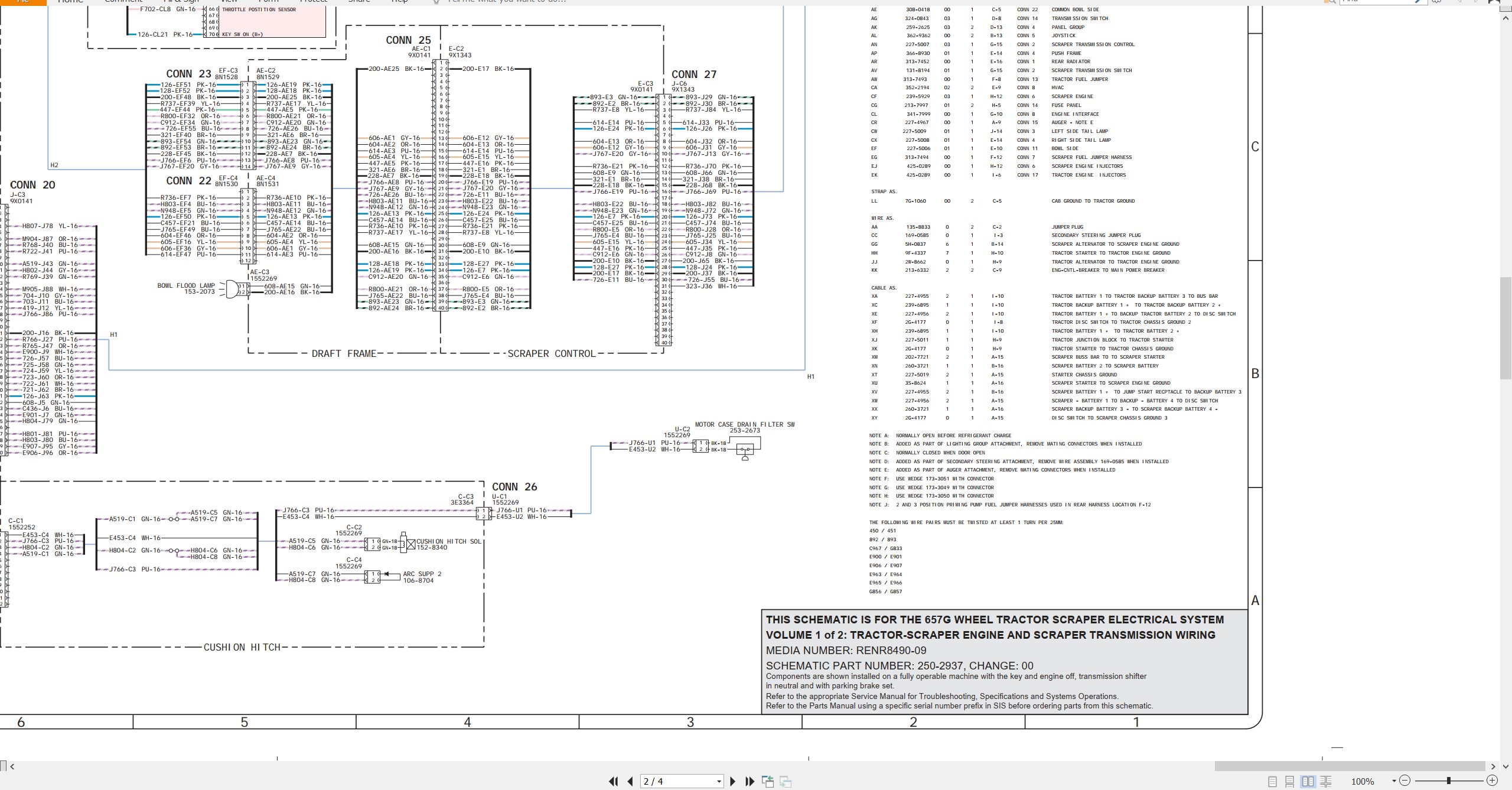
Task: Zoom out with the minus icon
Action: [x=1405, y=781]
